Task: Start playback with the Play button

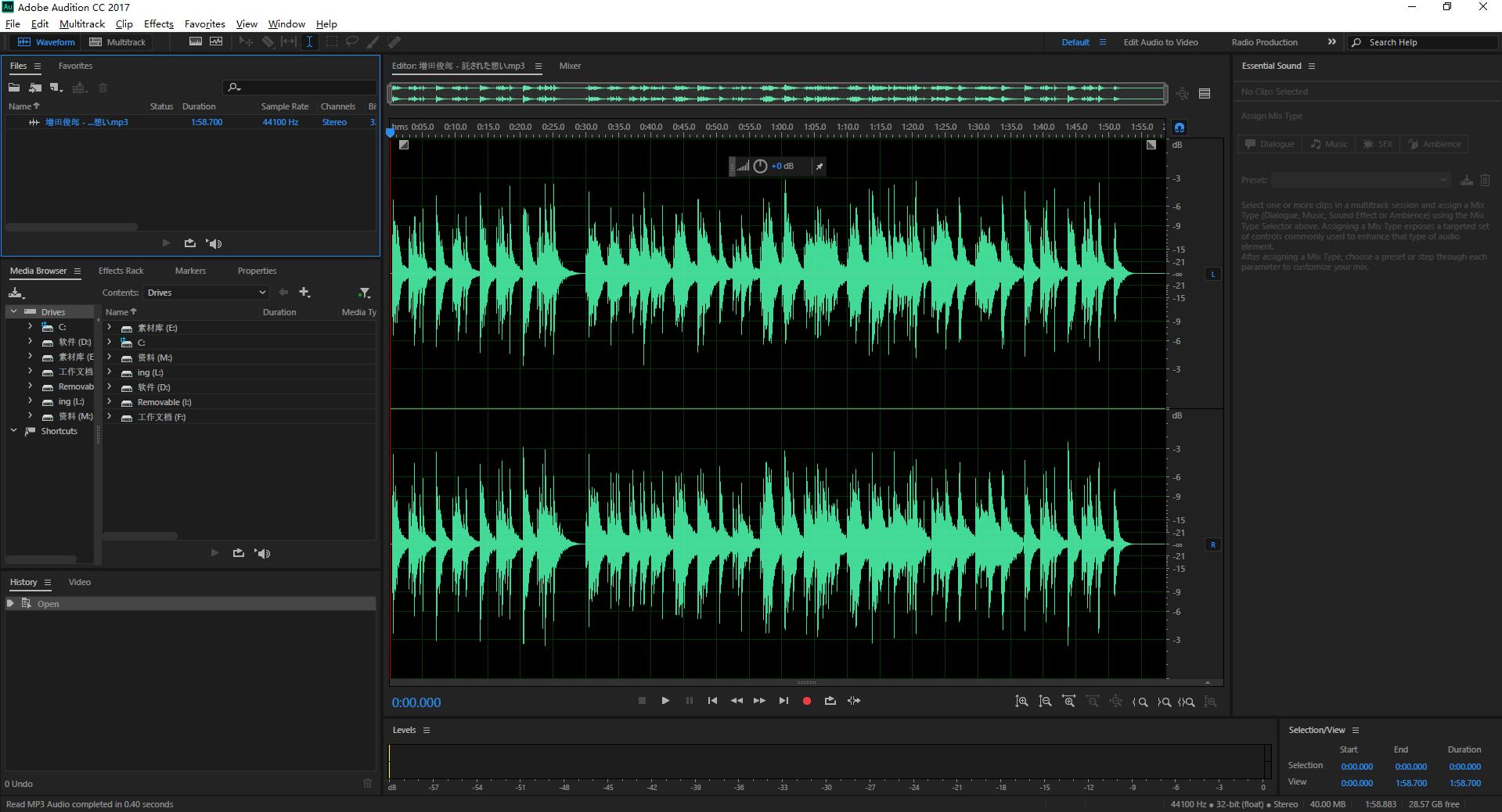Action: click(x=665, y=701)
